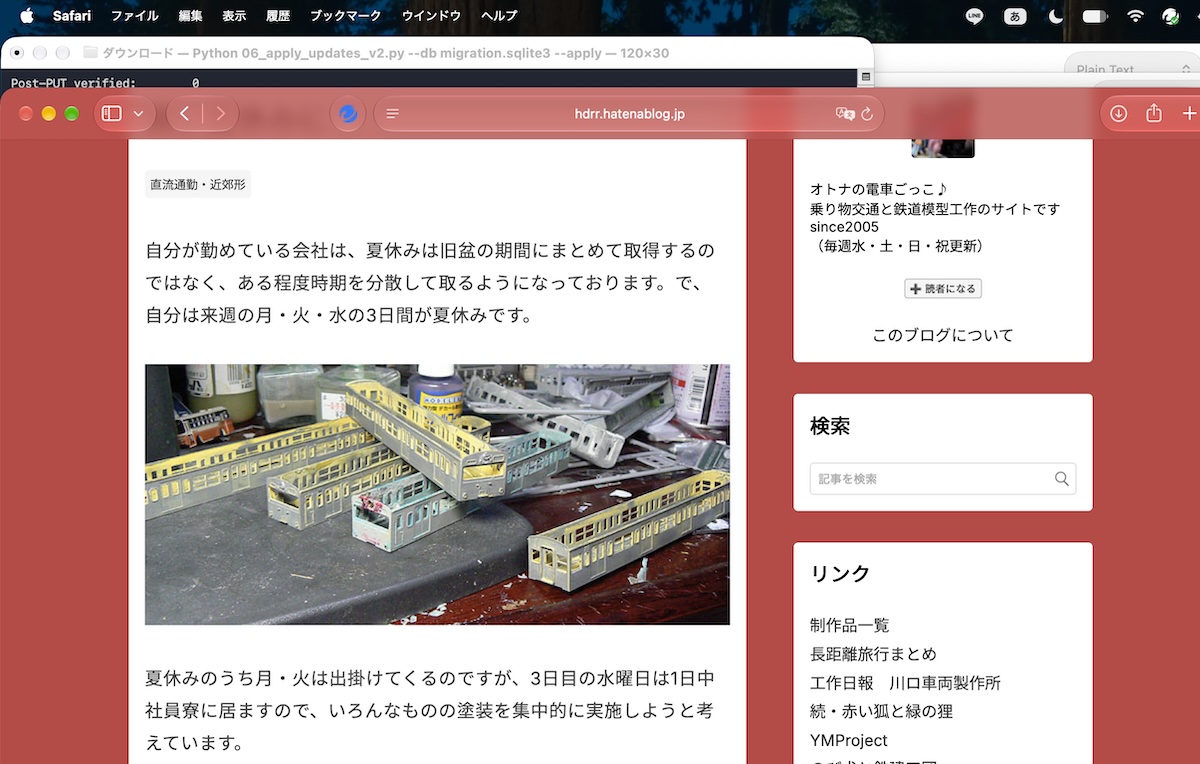Screen dimensions: 1200x764
Task: Click the リンク sidebar heading
Action: point(840,574)
